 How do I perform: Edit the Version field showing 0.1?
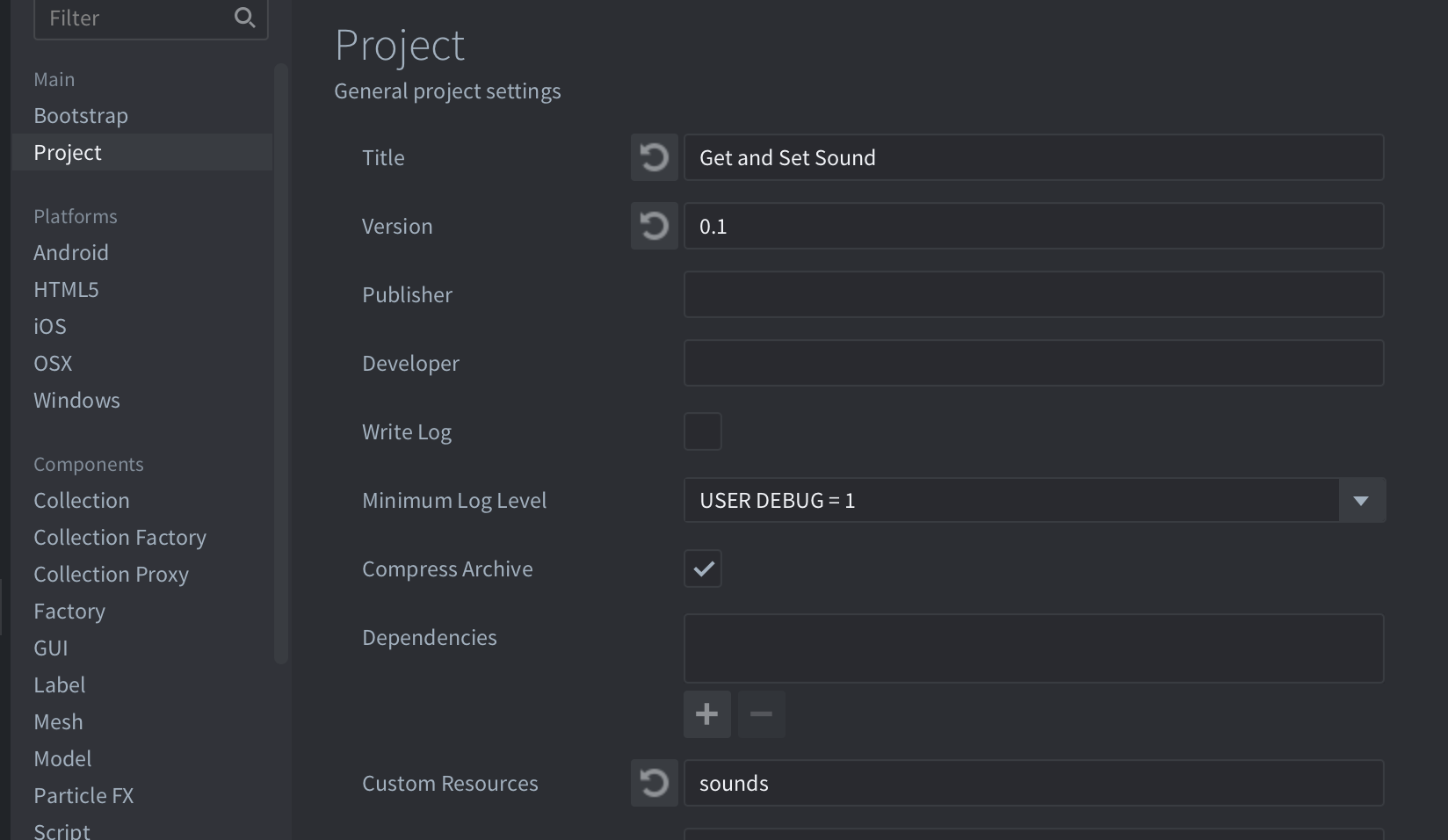(1034, 226)
